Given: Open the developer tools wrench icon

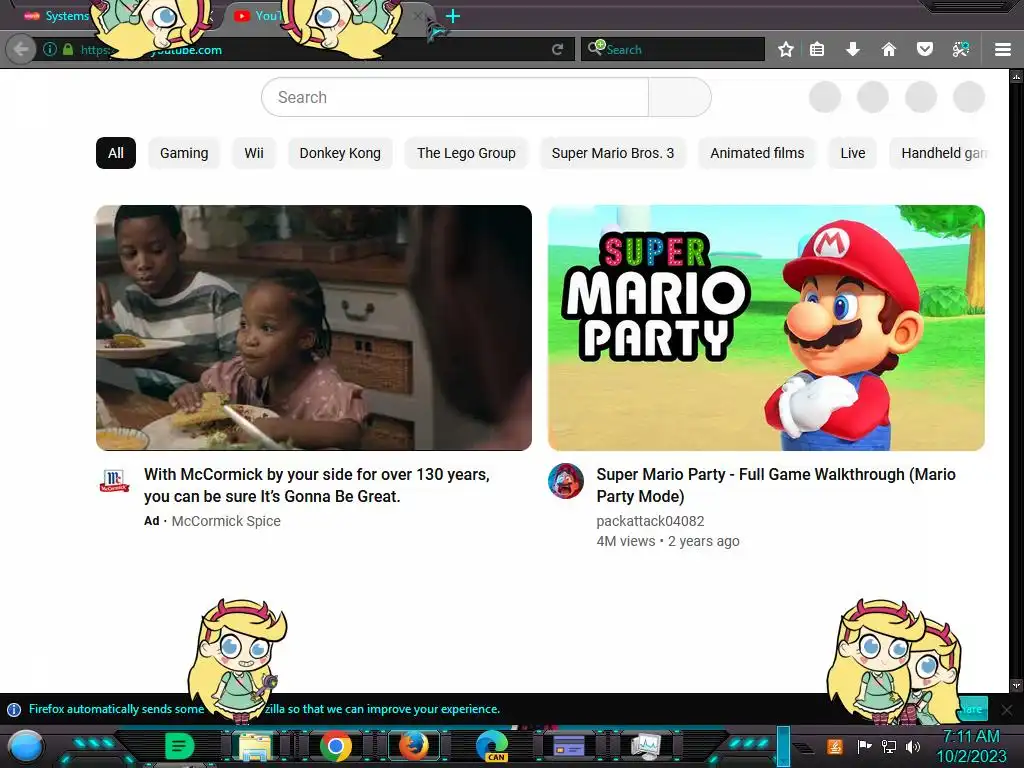Looking at the screenshot, I should 961,49.
